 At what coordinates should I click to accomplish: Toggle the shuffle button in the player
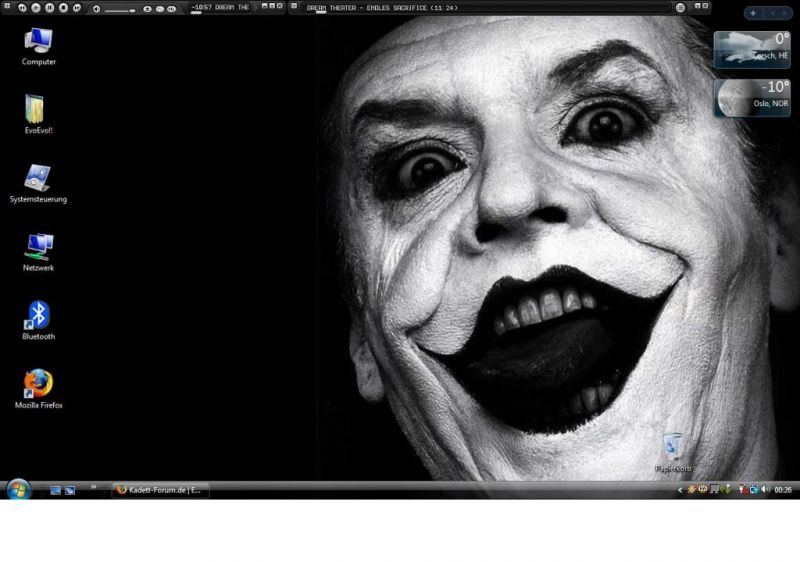point(171,9)
